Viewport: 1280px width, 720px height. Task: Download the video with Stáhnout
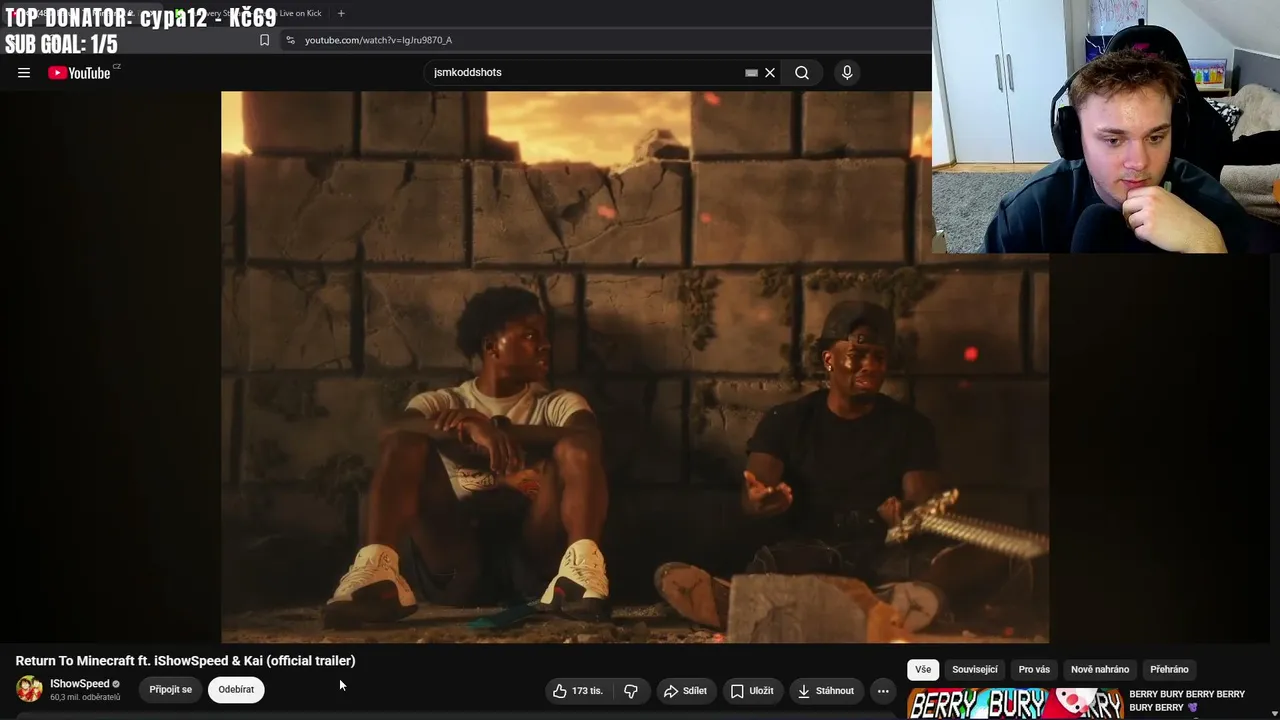tap(826, 690)
